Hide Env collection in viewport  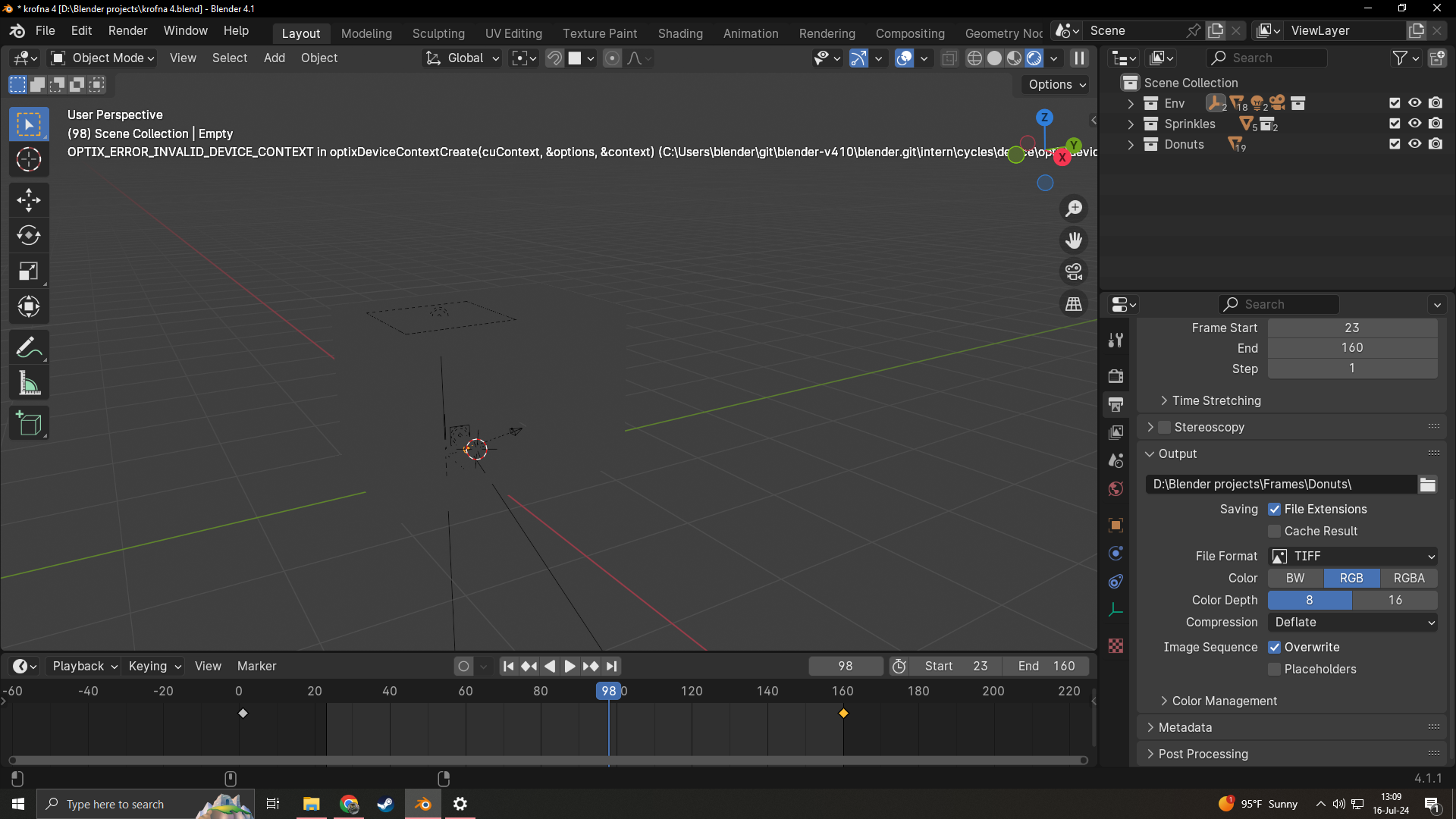tap(1415, 103)
